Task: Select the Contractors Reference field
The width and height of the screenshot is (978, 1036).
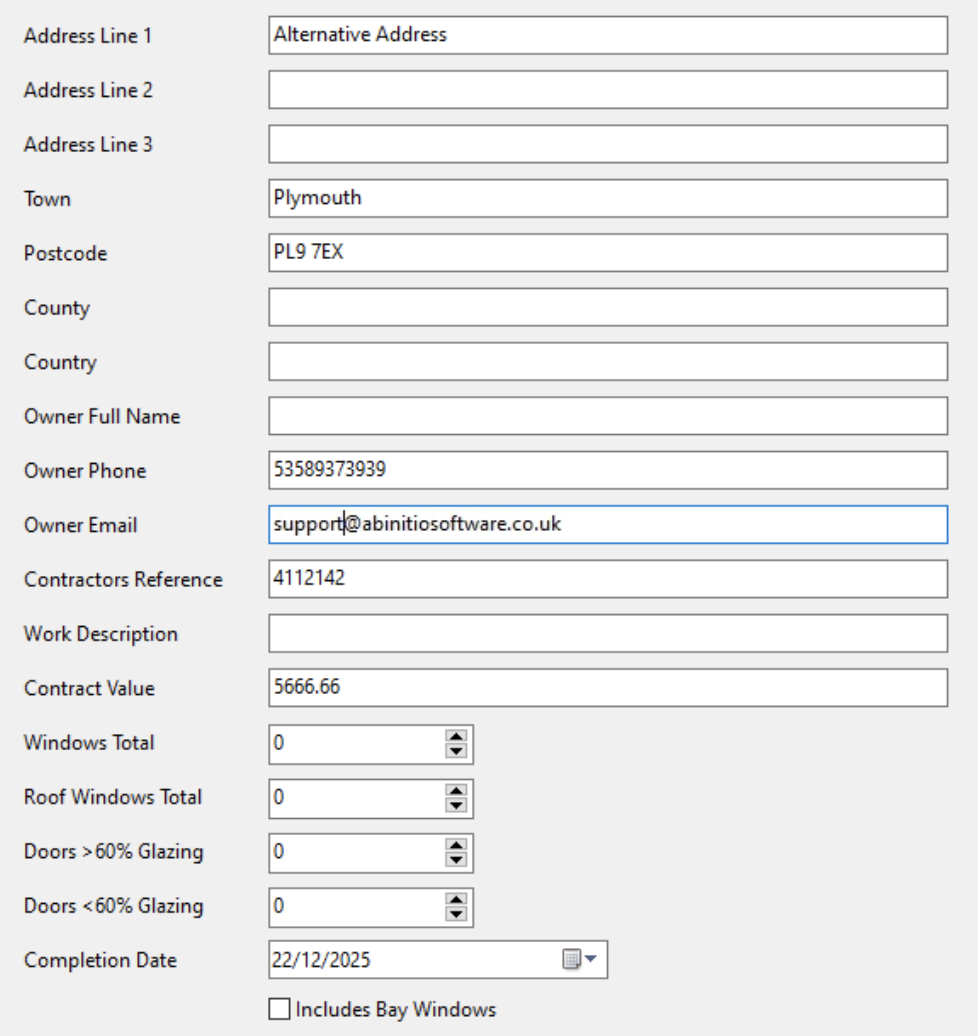Action: [x=607, y=579]
